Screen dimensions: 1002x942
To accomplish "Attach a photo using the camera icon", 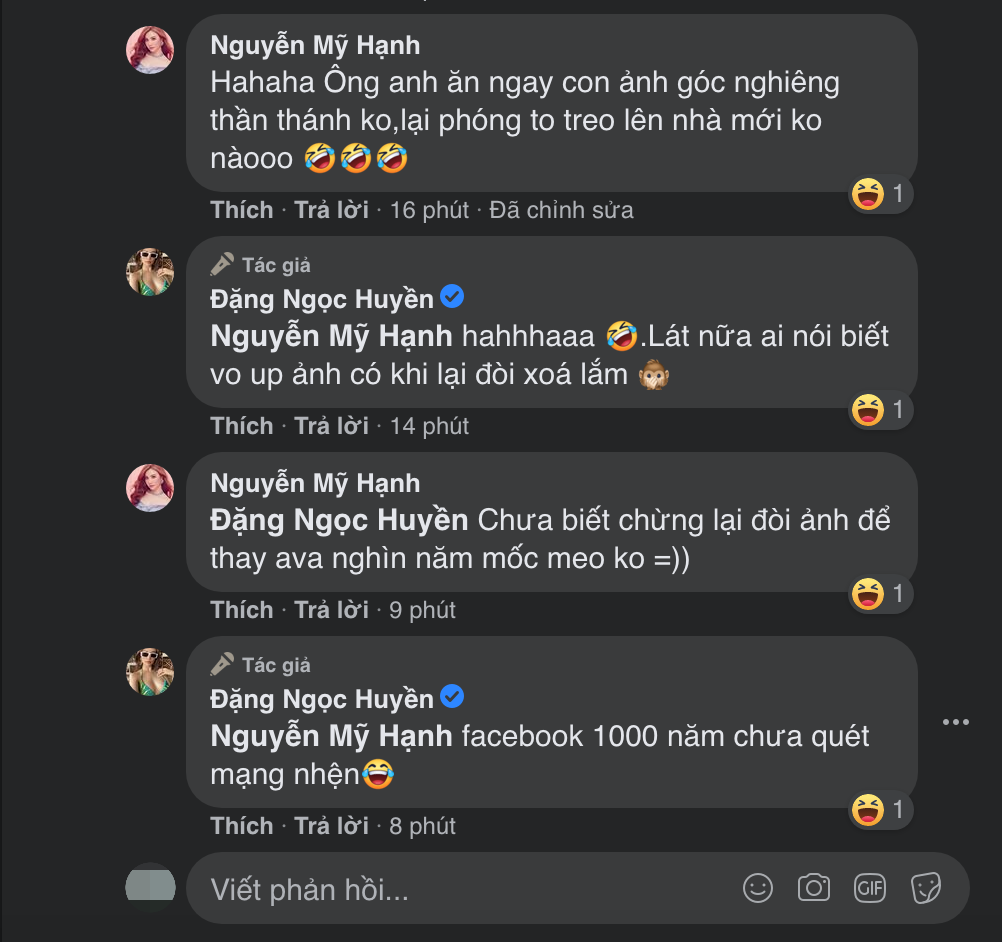I will tap(814, 887).
